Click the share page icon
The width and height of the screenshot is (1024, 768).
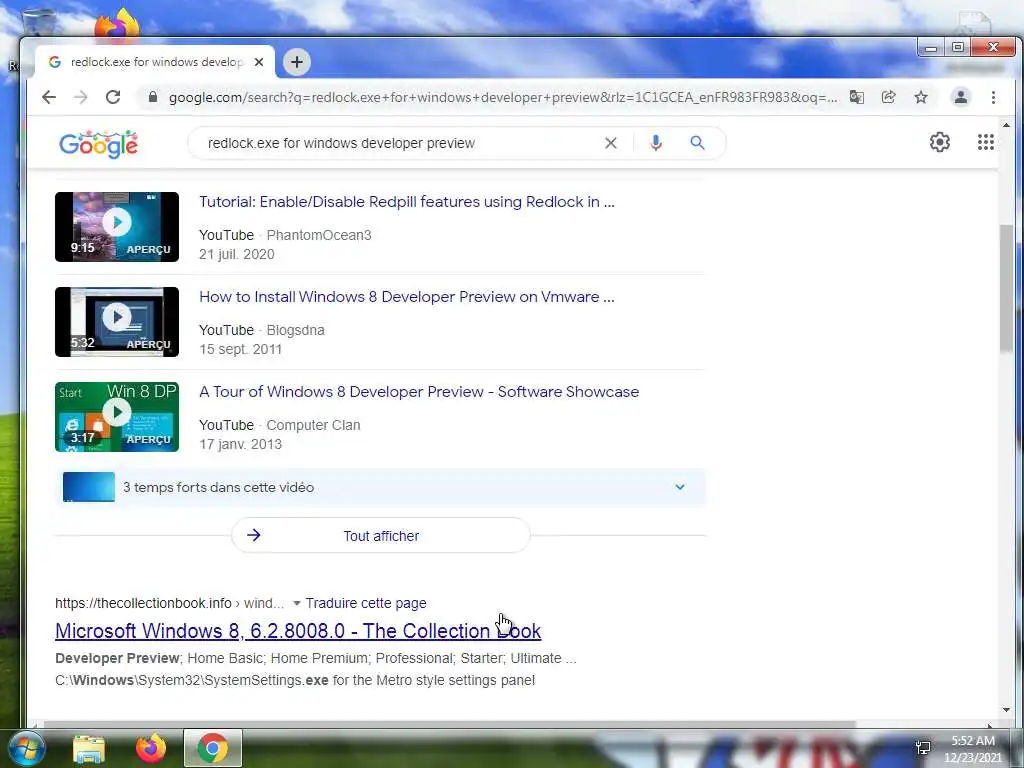pyautogui.click(x=888, y=97)
